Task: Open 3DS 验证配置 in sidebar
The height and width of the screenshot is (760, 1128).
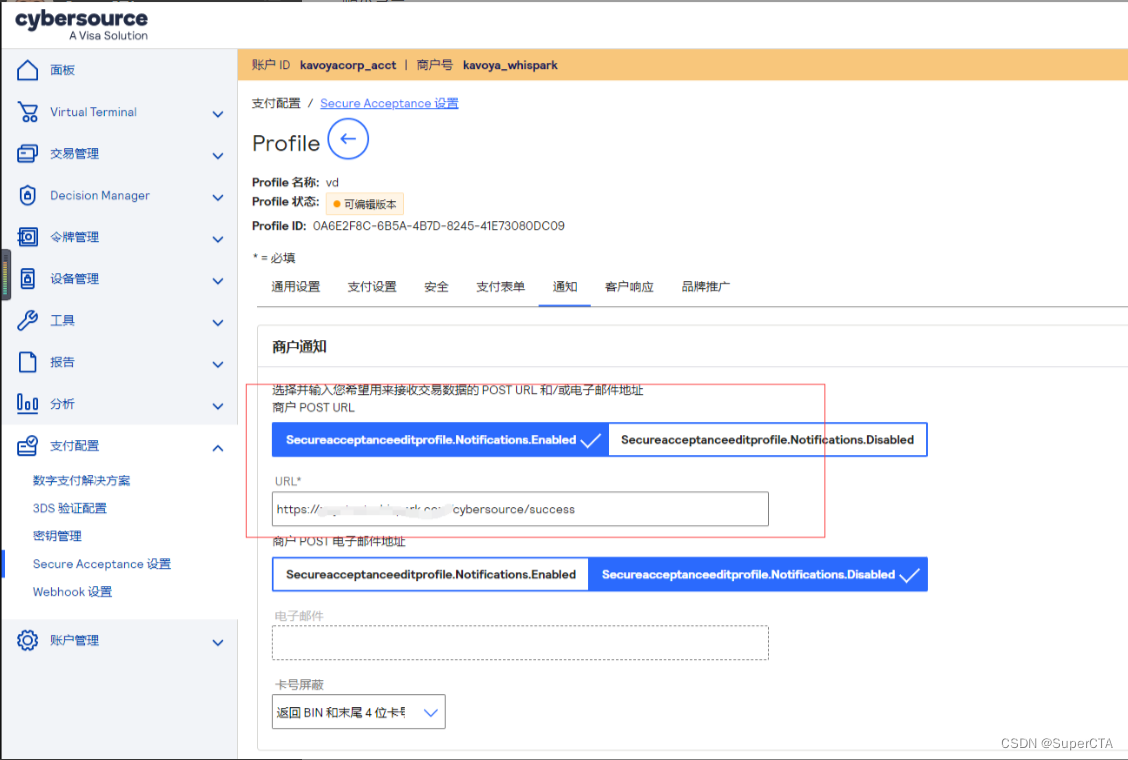Action: [x=70, y=508]
